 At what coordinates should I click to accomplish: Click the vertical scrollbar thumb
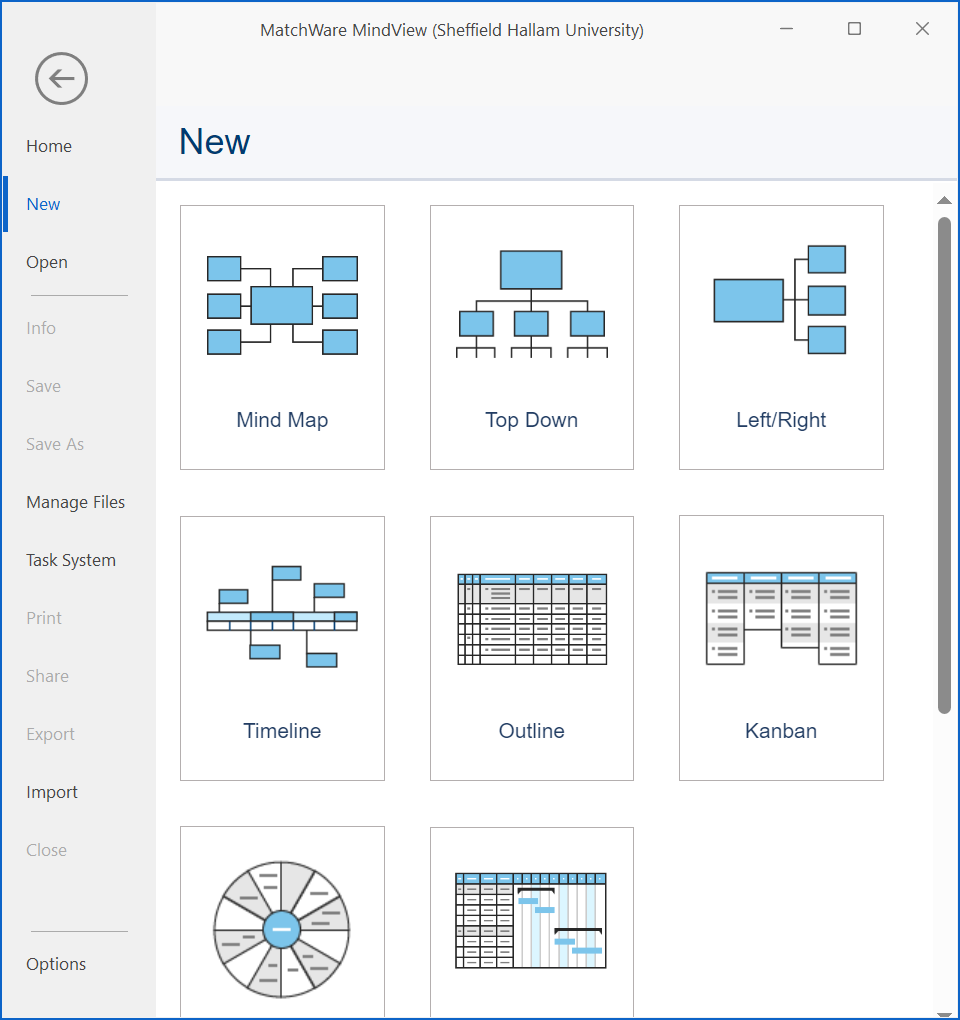point(944,465)
